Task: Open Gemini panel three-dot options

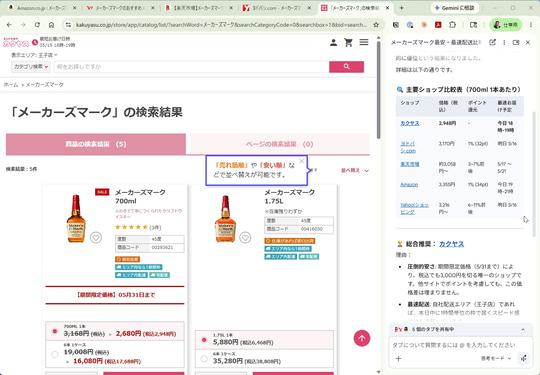Action: click(x=504, y=42)
